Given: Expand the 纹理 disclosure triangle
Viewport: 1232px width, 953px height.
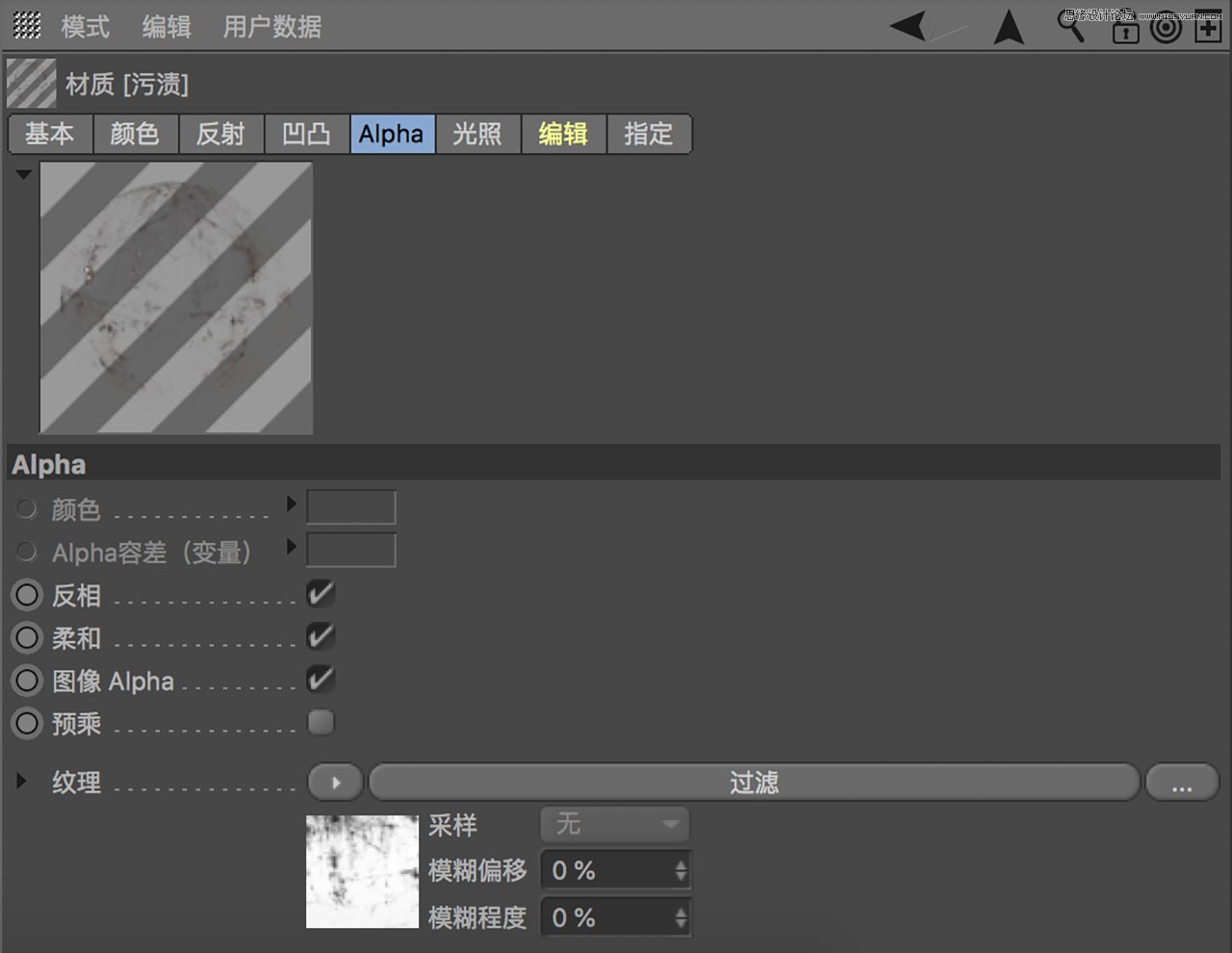Looking at the screenshot, I should pos(21,781).
